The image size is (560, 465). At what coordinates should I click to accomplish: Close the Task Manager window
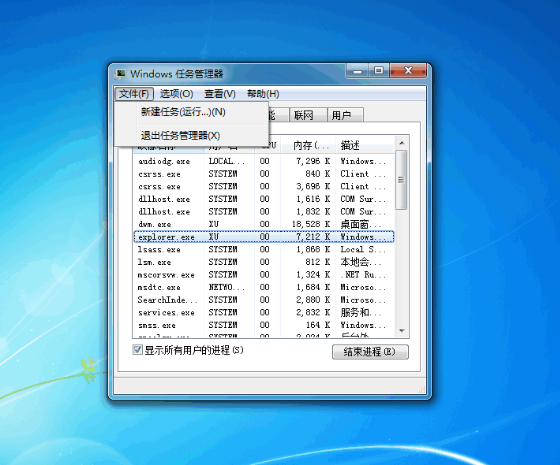click(408, 71)
